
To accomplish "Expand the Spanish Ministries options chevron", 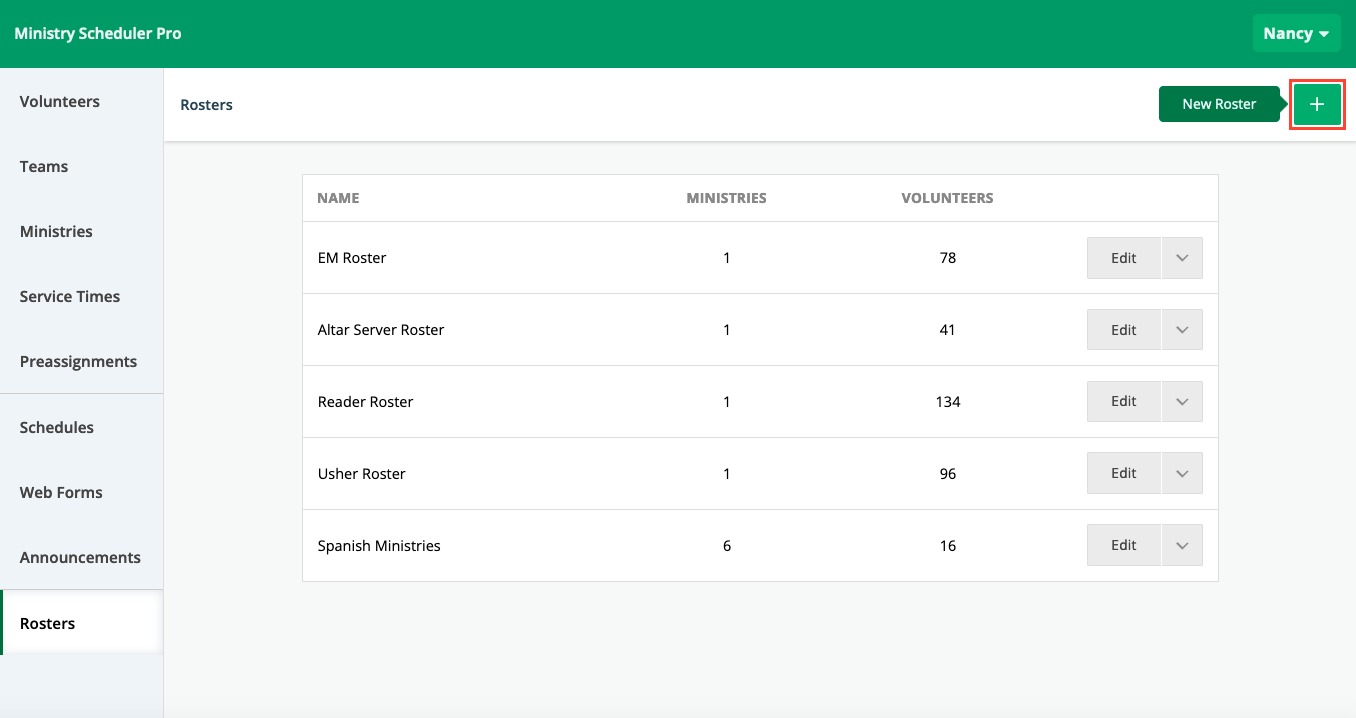I will click(x=1182, y=546).
